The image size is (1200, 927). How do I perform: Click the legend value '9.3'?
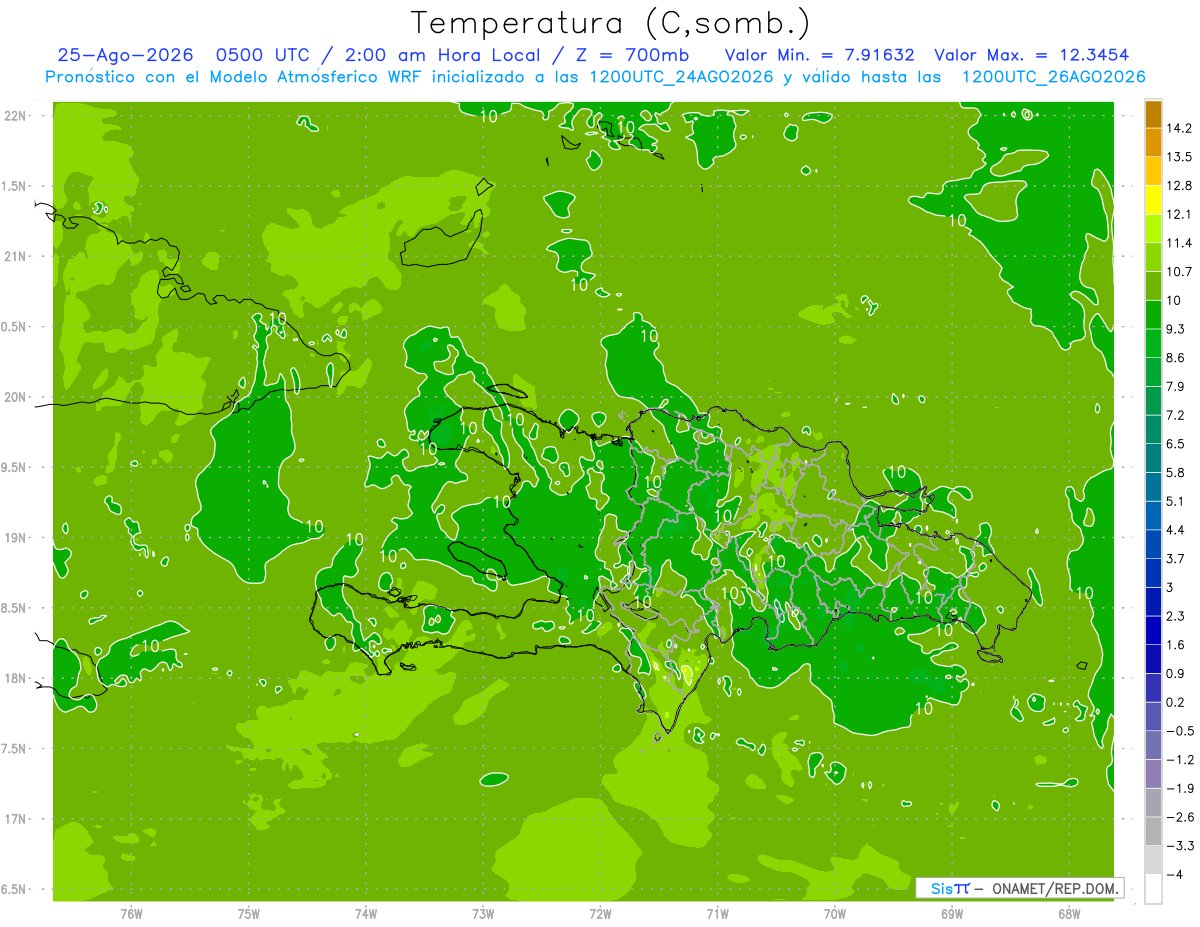[x=1176, y=329]
